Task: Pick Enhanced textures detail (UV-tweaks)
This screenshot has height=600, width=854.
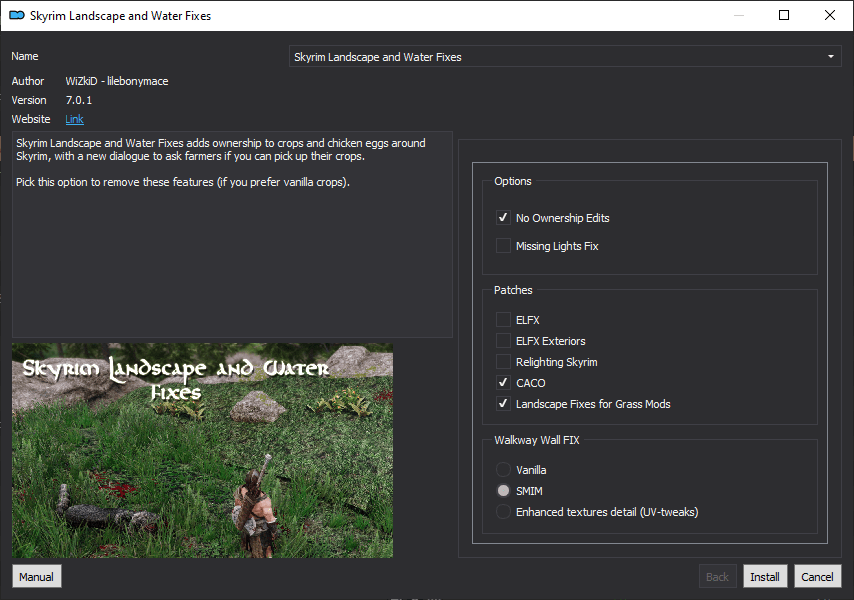Action: [503, 512]
